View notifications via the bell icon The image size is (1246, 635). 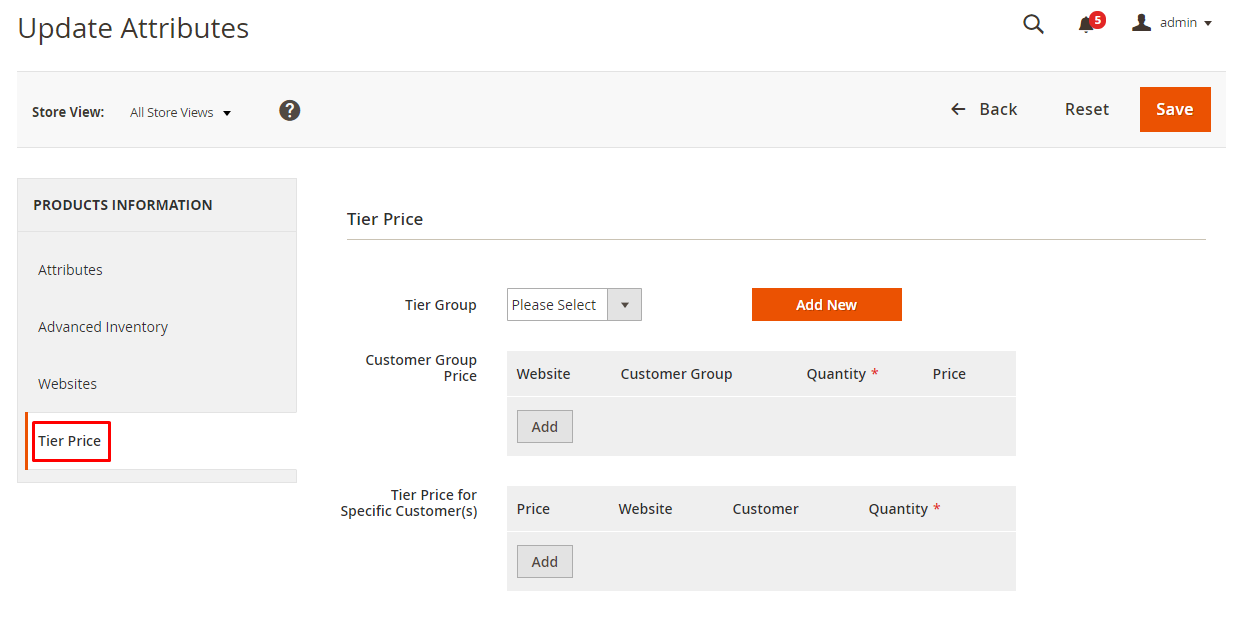[1086, 25]
